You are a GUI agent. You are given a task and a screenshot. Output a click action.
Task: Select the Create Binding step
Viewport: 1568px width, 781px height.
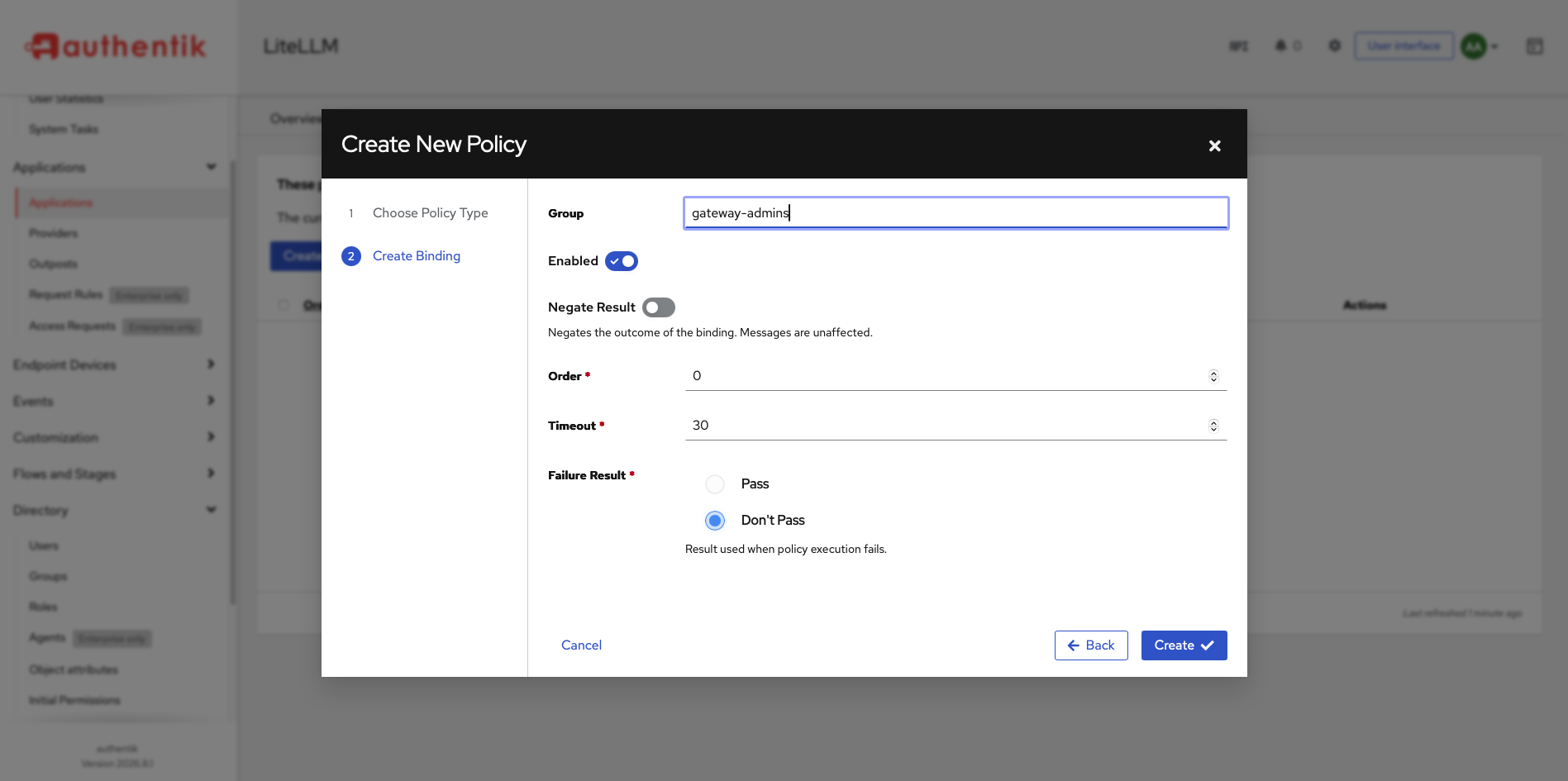pos(417,256)
